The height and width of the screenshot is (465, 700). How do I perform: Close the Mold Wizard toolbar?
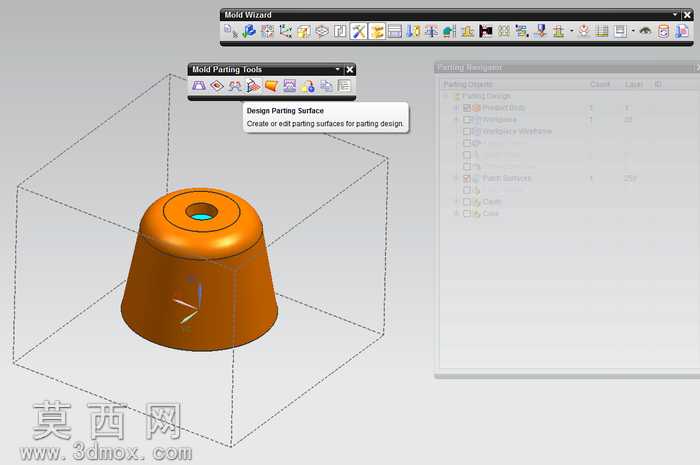[x=688, y=15]
